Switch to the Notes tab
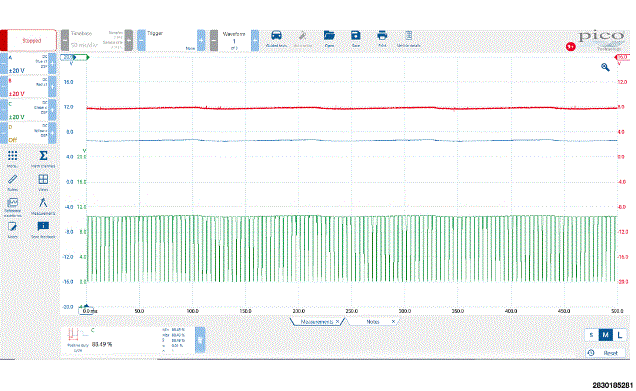Viewport: 636px width, 391px height. [373, 322]
